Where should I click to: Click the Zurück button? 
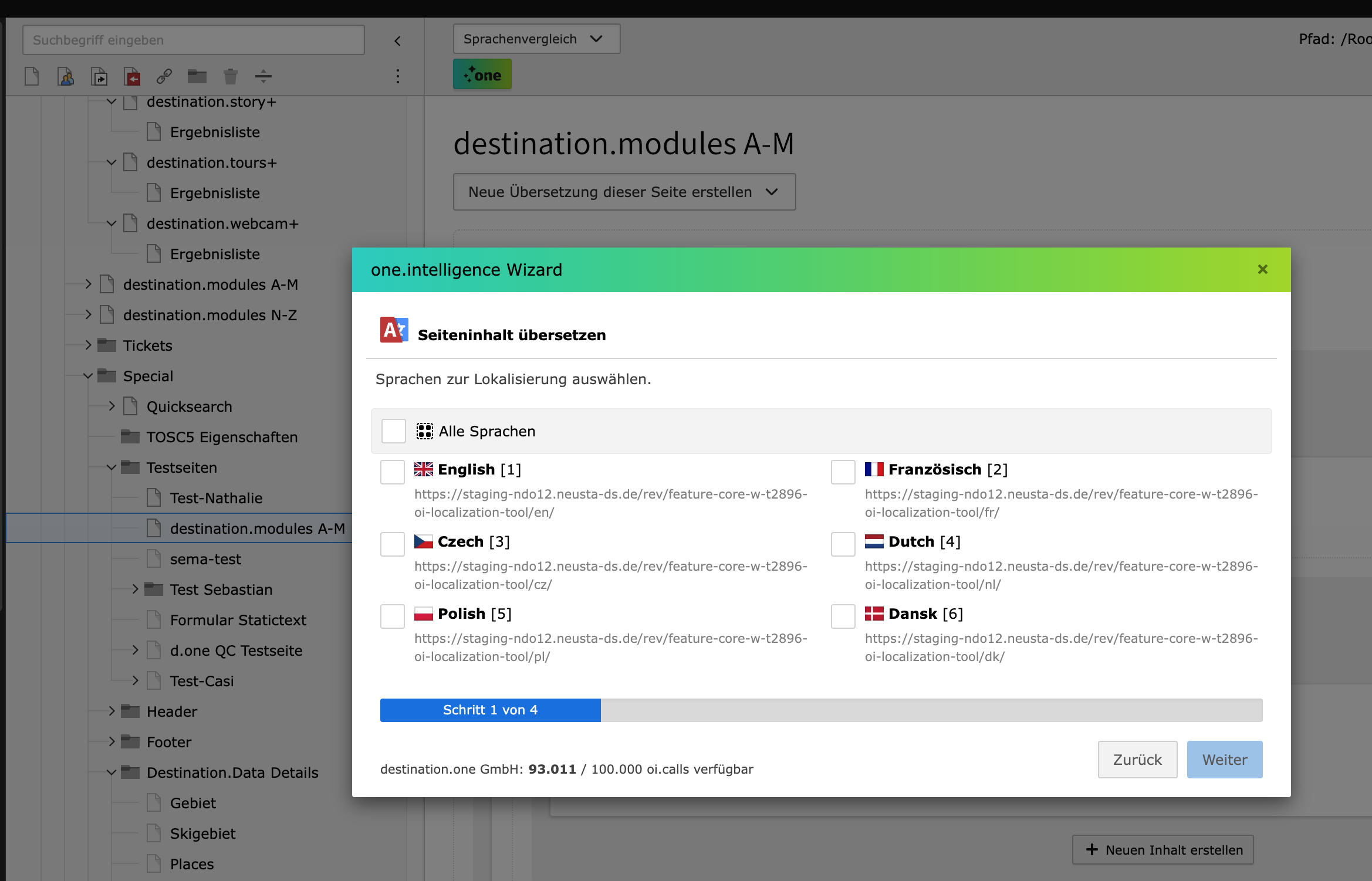pyautogui.click(x=1137, y=759)
